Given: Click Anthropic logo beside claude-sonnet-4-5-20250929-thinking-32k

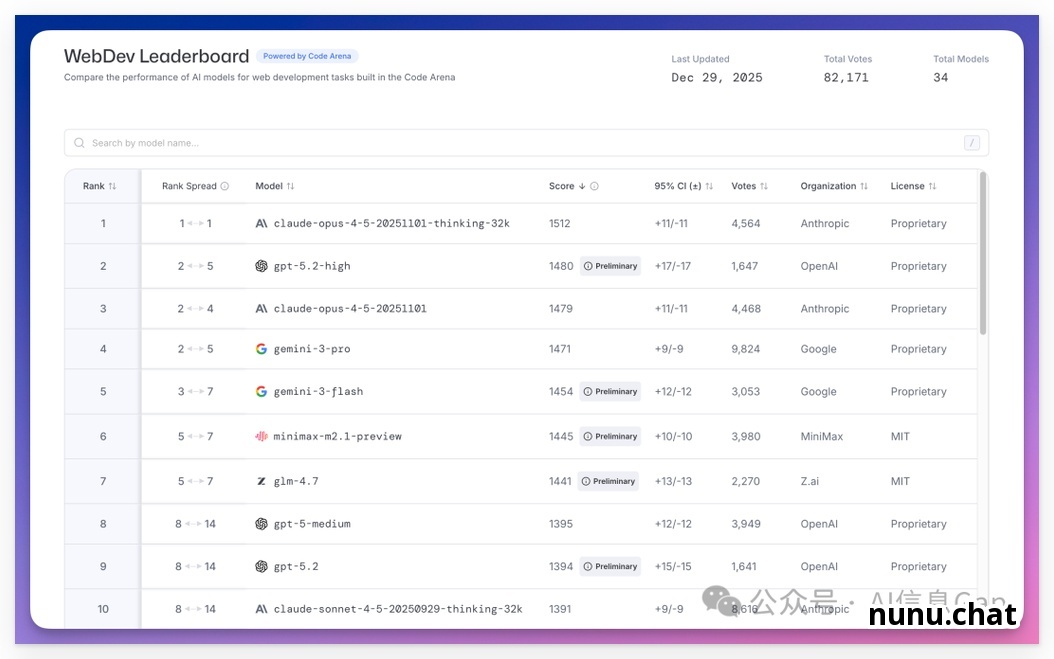Looking at the screenshot, I should 261,609.
